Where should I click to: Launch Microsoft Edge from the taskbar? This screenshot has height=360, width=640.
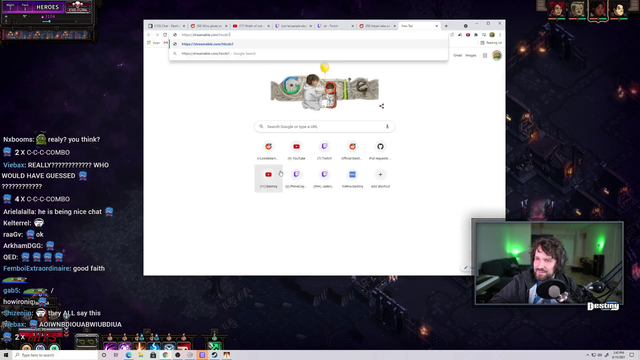[129, 355]
